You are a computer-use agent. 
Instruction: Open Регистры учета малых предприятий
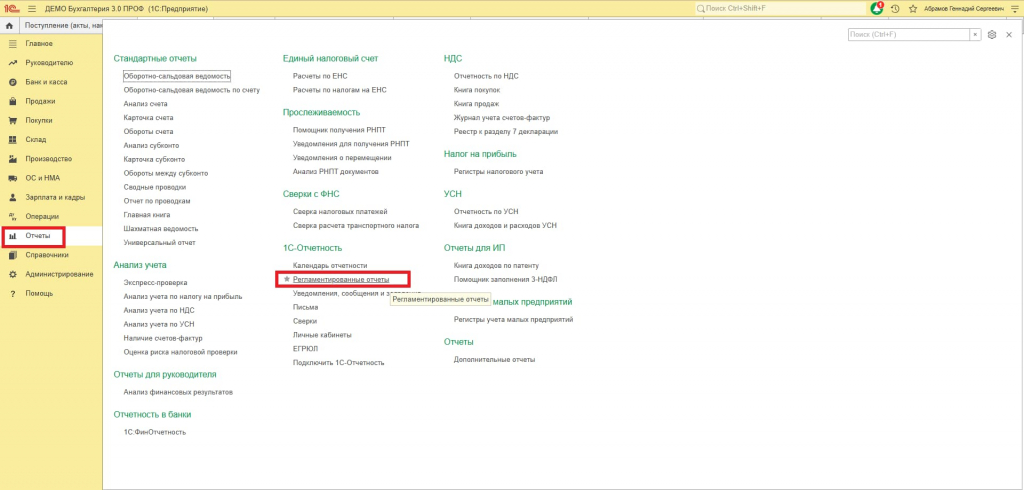(513, 319)
